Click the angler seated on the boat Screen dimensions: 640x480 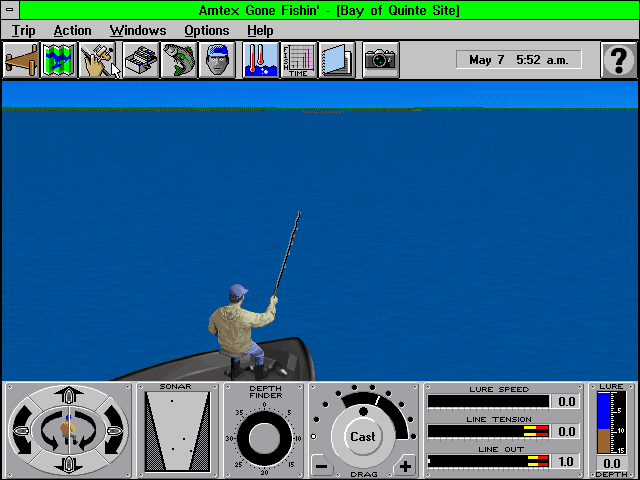pyautogui.click(x=243, y=331)
